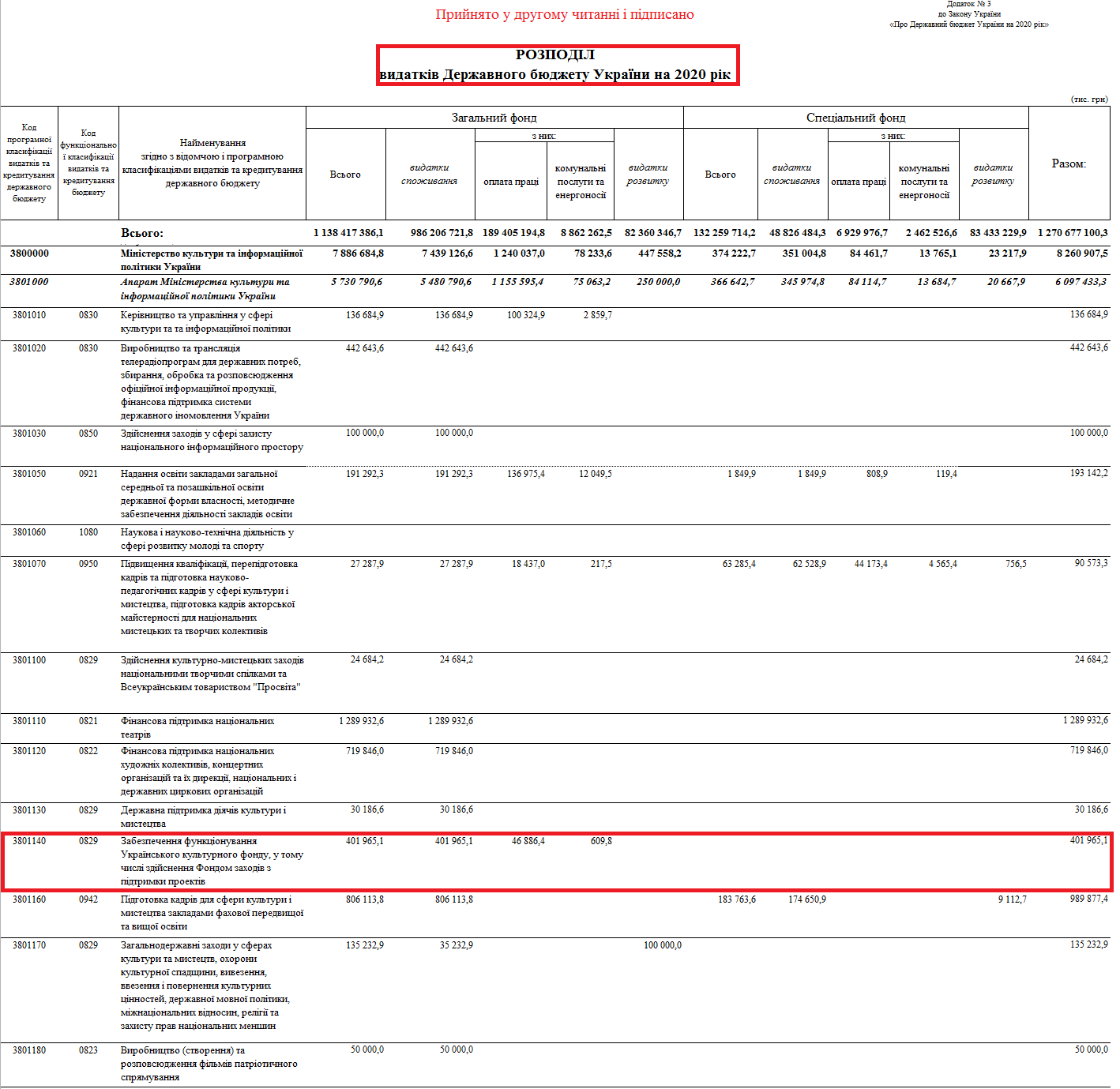Select code 3801010 row
Screen dimensions: 1120x1089
29,315
